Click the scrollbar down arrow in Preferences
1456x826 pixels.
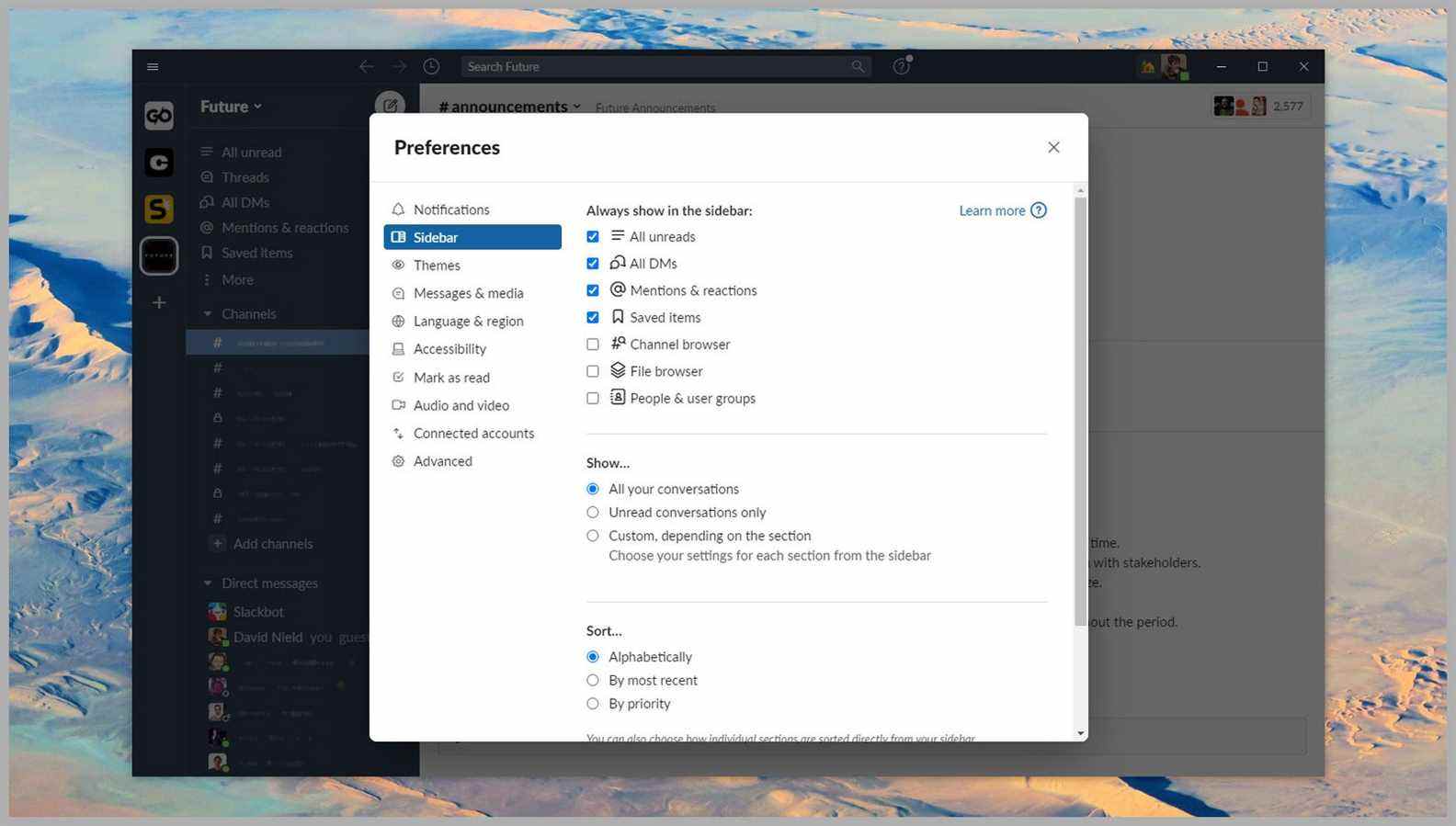click(x=1080, y=733)
